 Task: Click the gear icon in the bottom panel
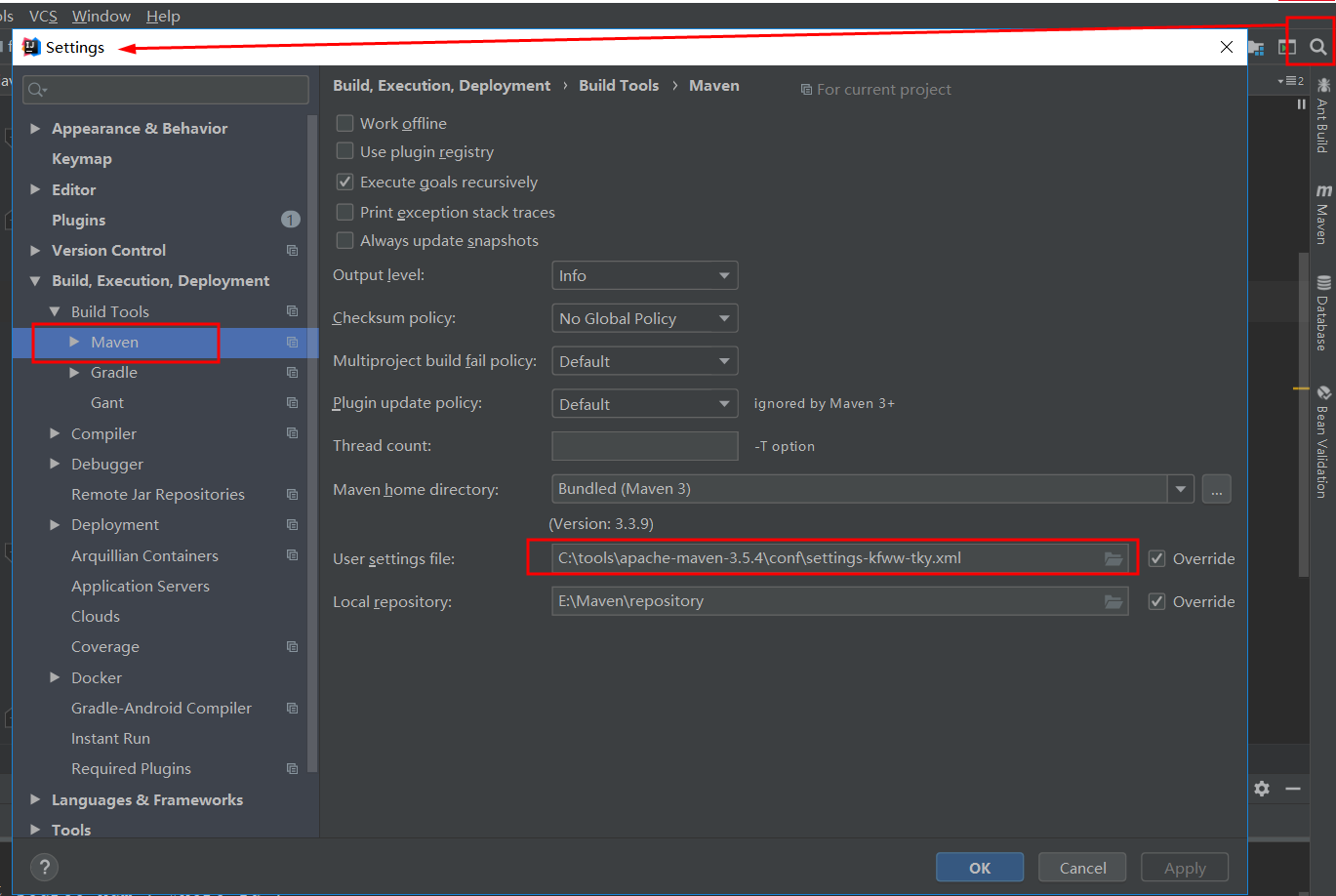tap(1262, 789)
